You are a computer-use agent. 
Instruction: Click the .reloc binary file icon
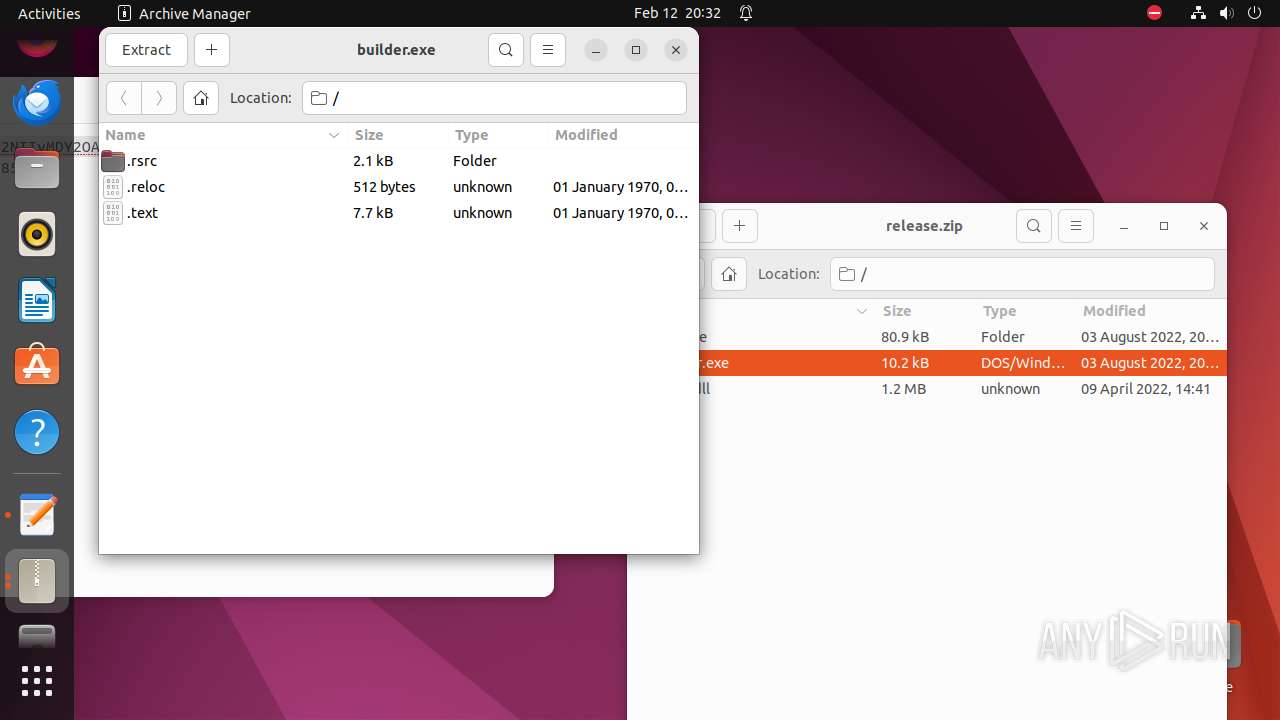coord(113,187)
